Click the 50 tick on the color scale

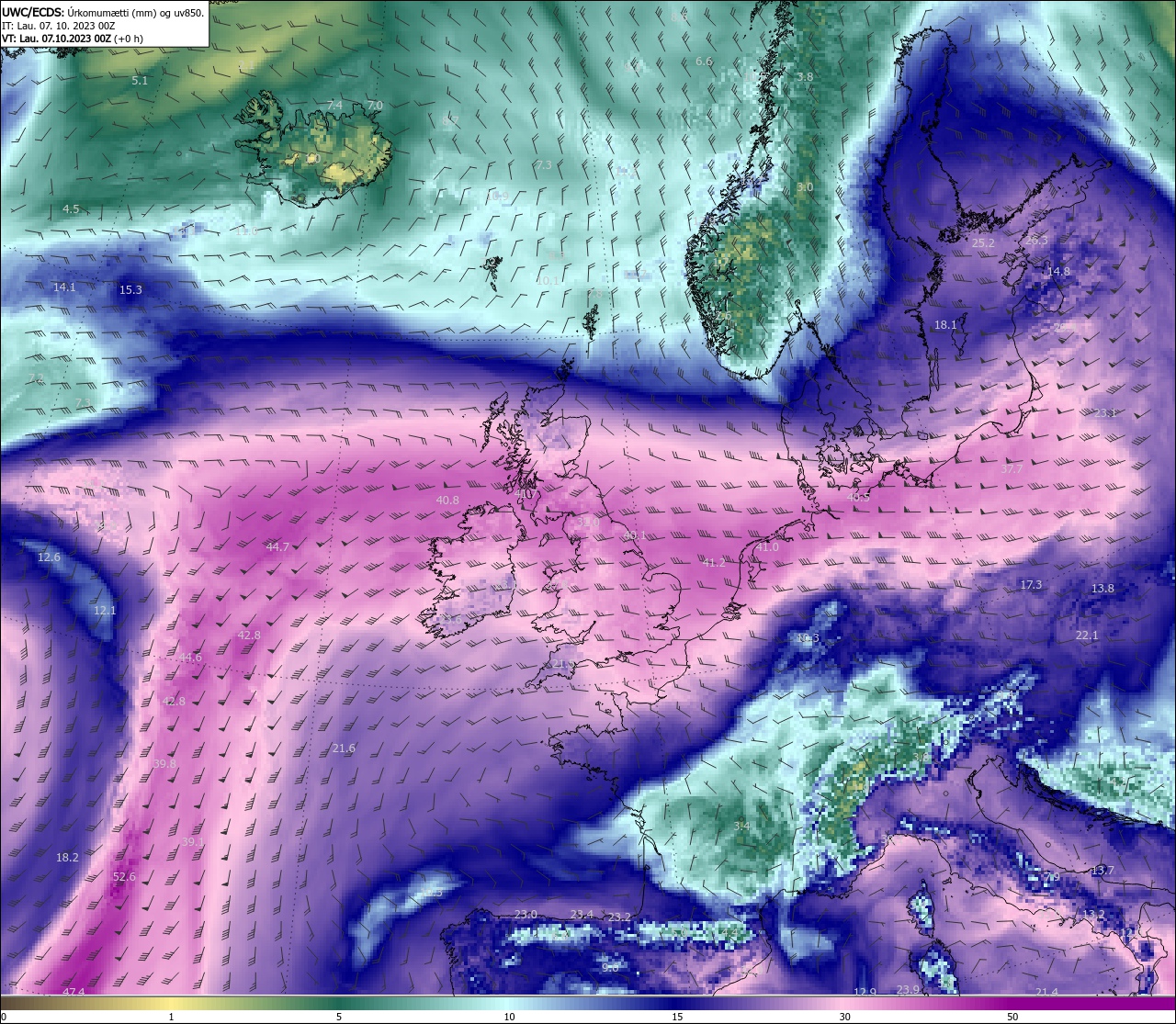click(1012, 1017)
